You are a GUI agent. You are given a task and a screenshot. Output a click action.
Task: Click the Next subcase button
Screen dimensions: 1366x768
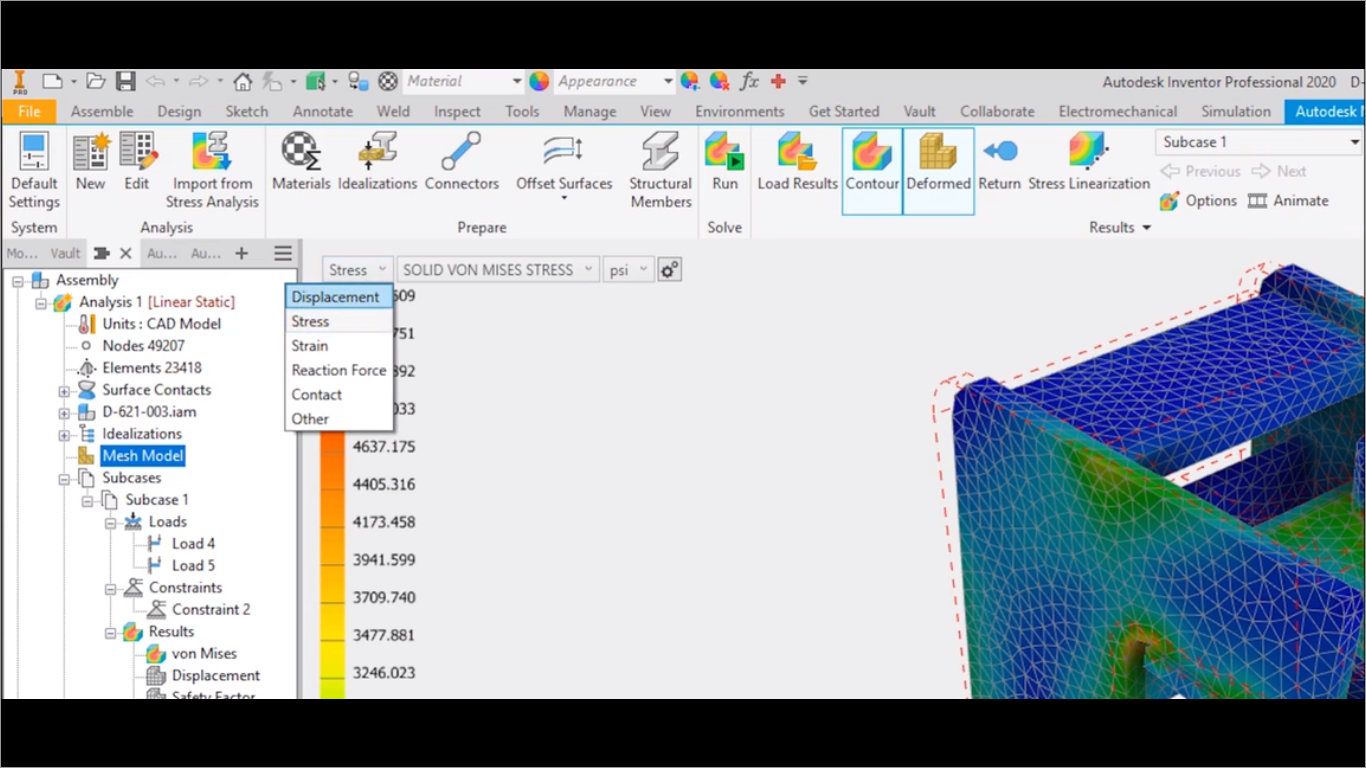(1279, 171)
